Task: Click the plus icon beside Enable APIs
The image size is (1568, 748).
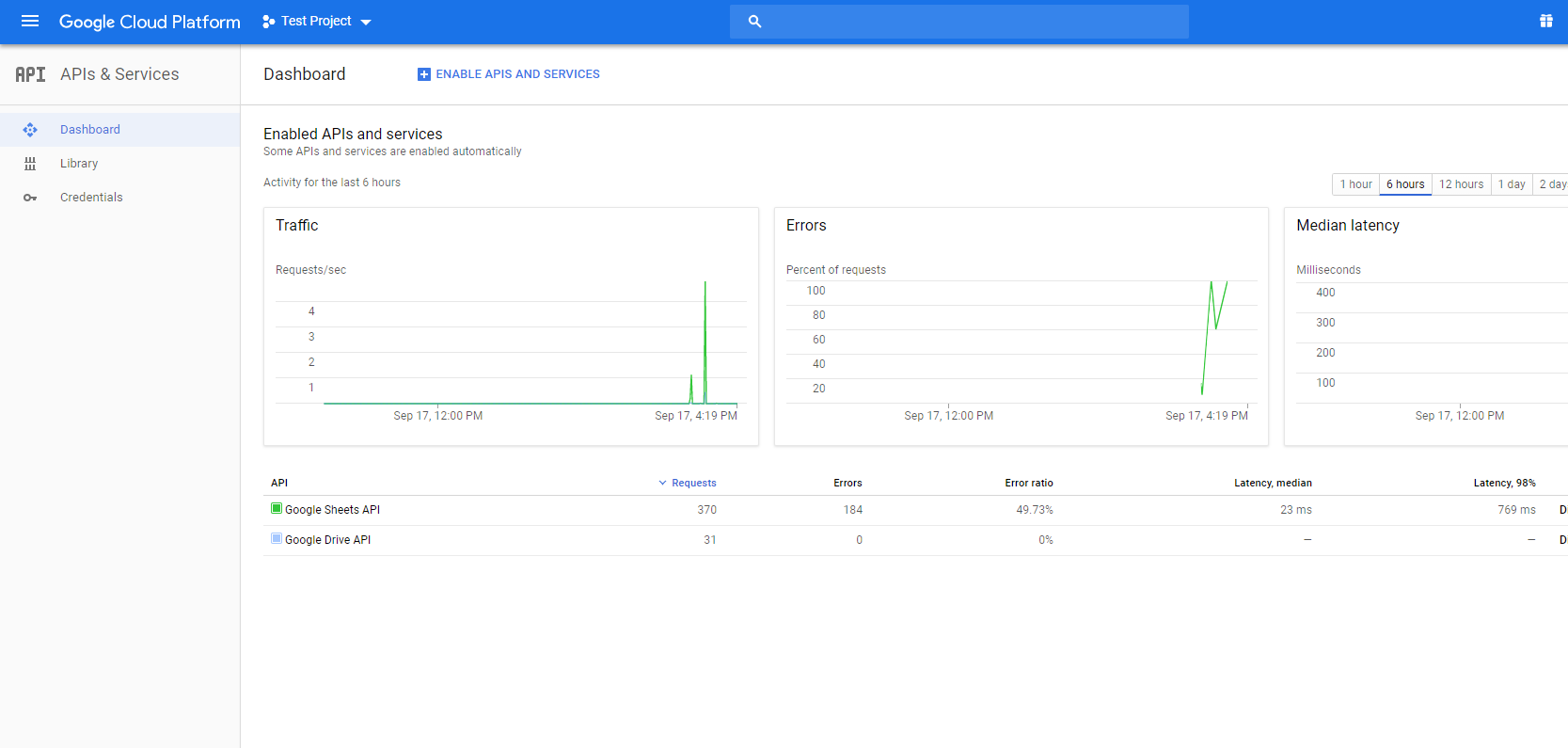Action: [x=423, y=74]
